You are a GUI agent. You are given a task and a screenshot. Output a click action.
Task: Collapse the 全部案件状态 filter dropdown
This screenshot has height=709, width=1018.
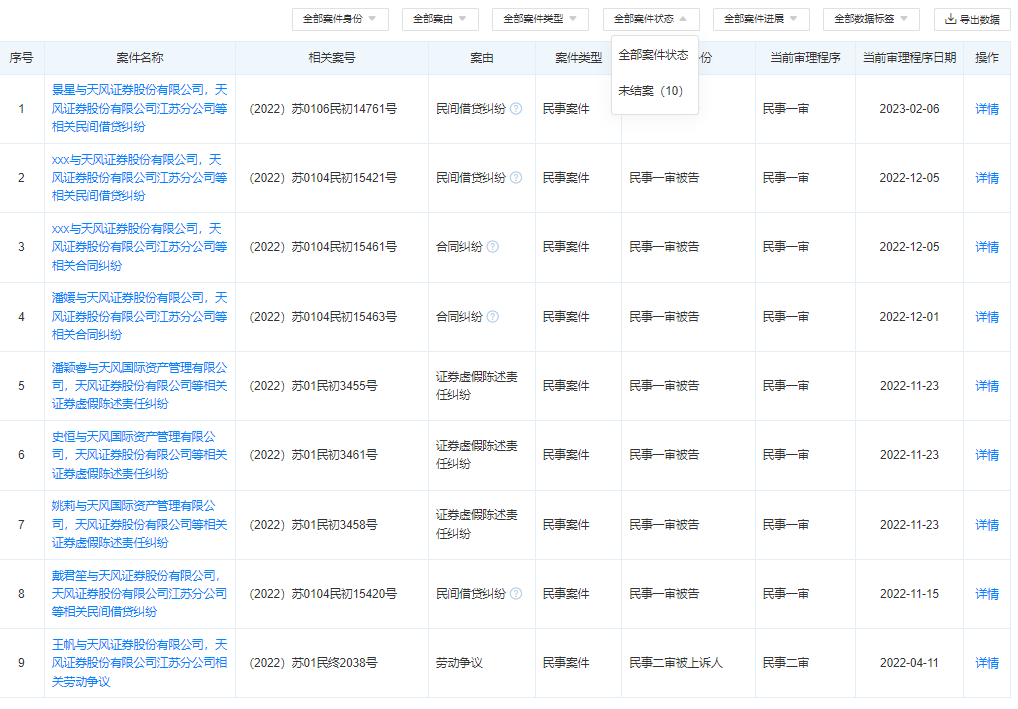[651, 19]
